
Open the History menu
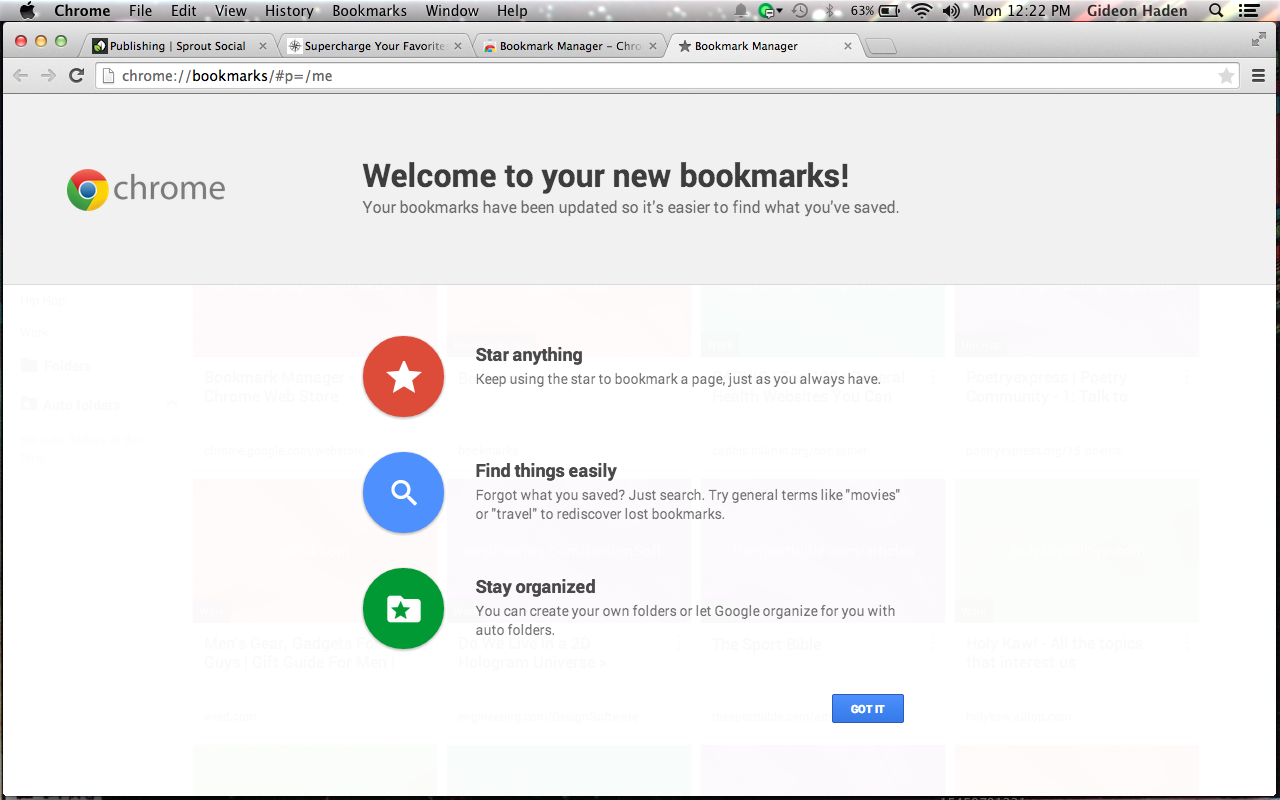click(289, 11)
